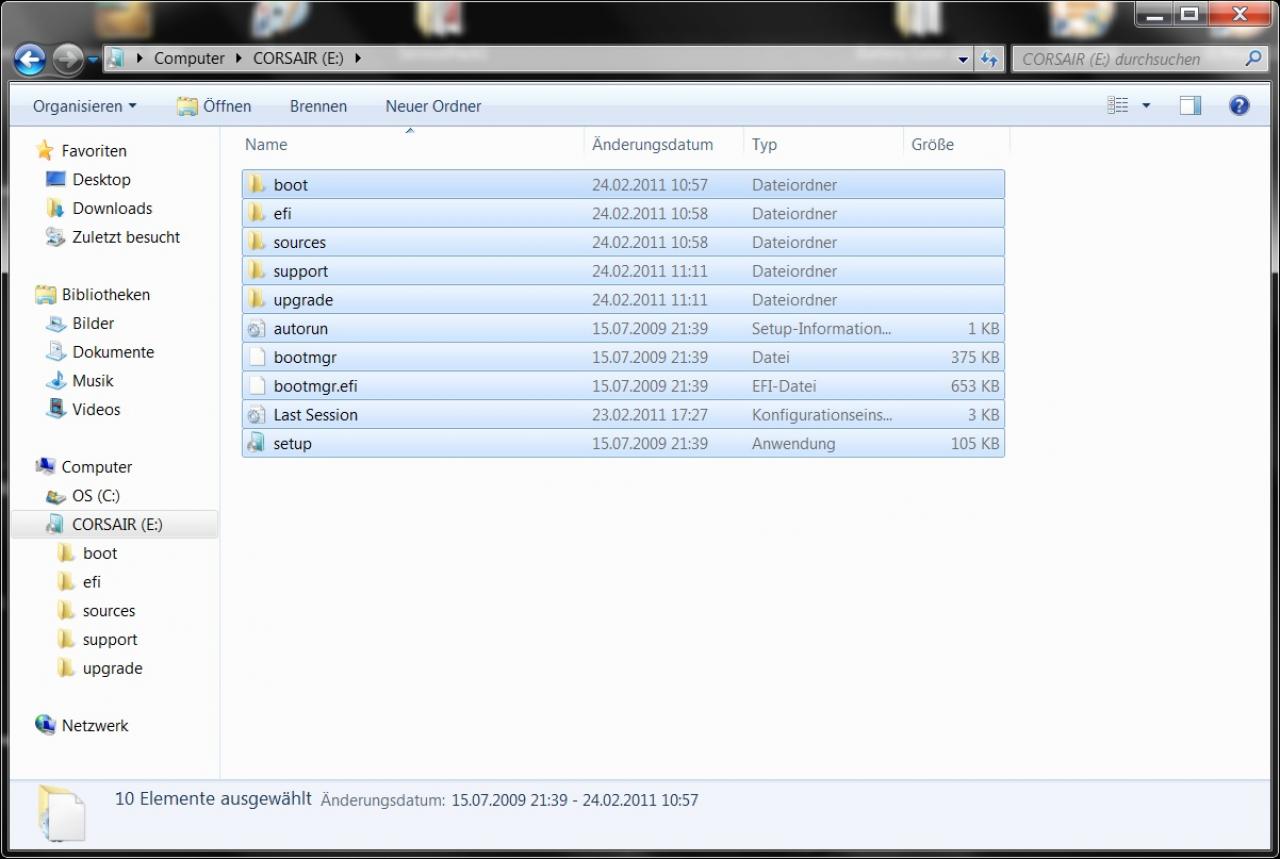Viewport: 1280px width, 859px height.
Task: Click the bootmgr file icon
Action: 257,358
